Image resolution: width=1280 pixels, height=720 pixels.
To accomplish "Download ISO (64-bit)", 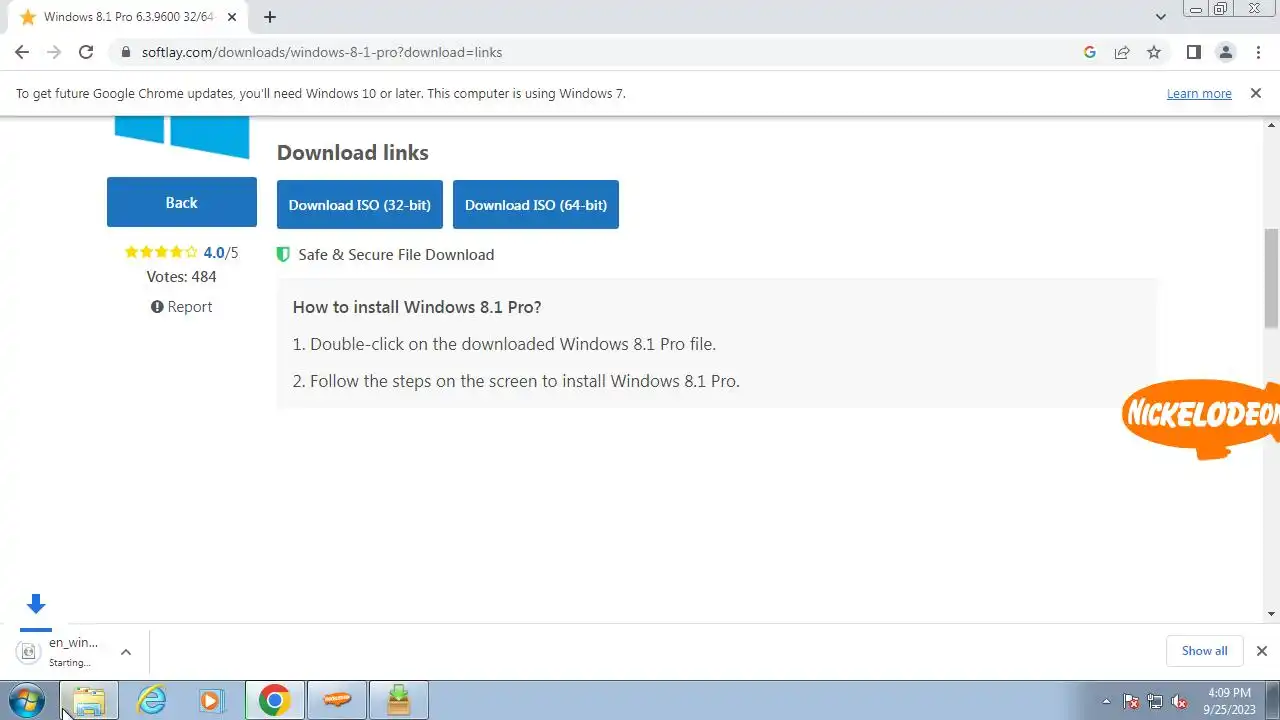I will [536, 204].
